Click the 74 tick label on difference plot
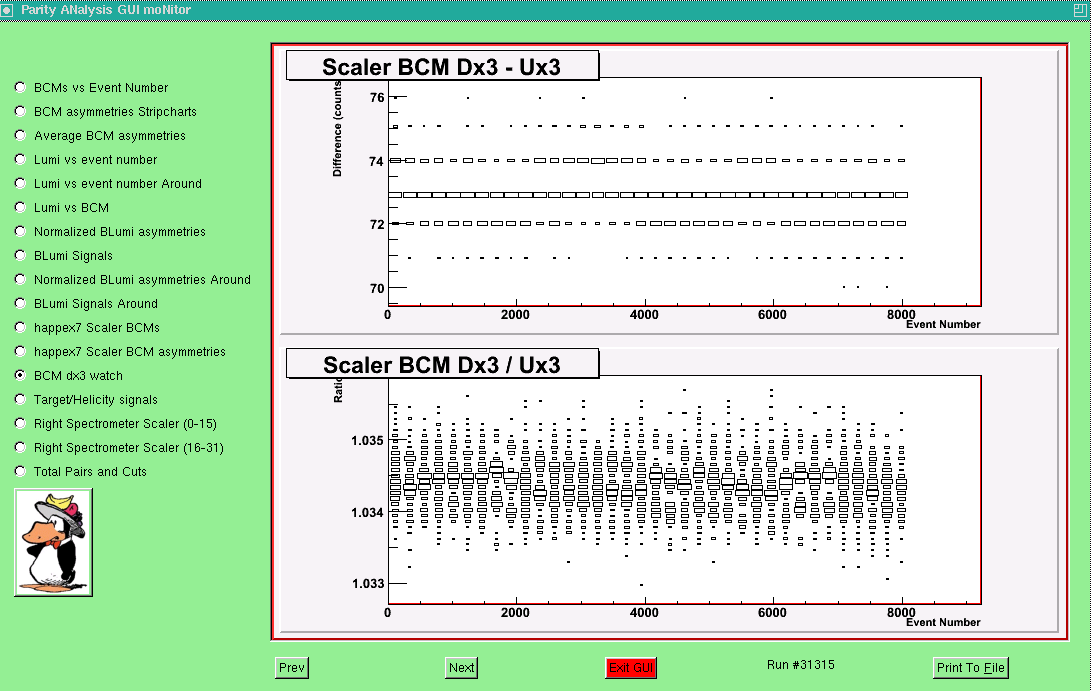This screenshot has height=691, width=1091. click(x=376, y=161)
